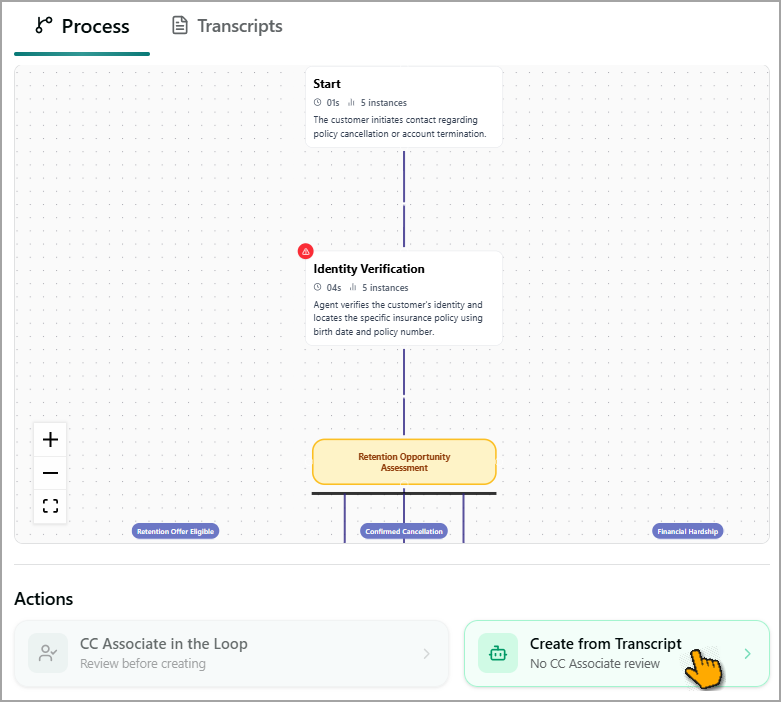Click the '04s' duration value
Screen dimensions: 781x702
tap(334, 287)
